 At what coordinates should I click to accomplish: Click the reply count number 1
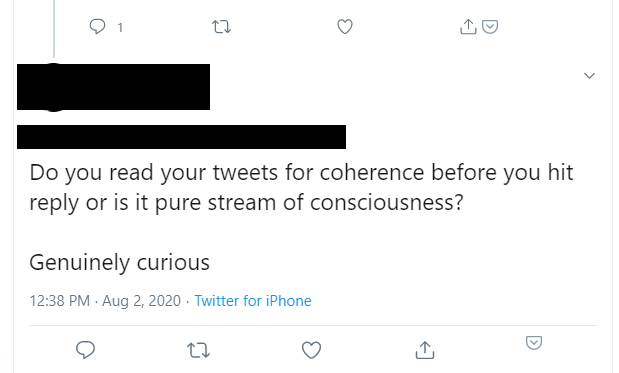(120, 28)
